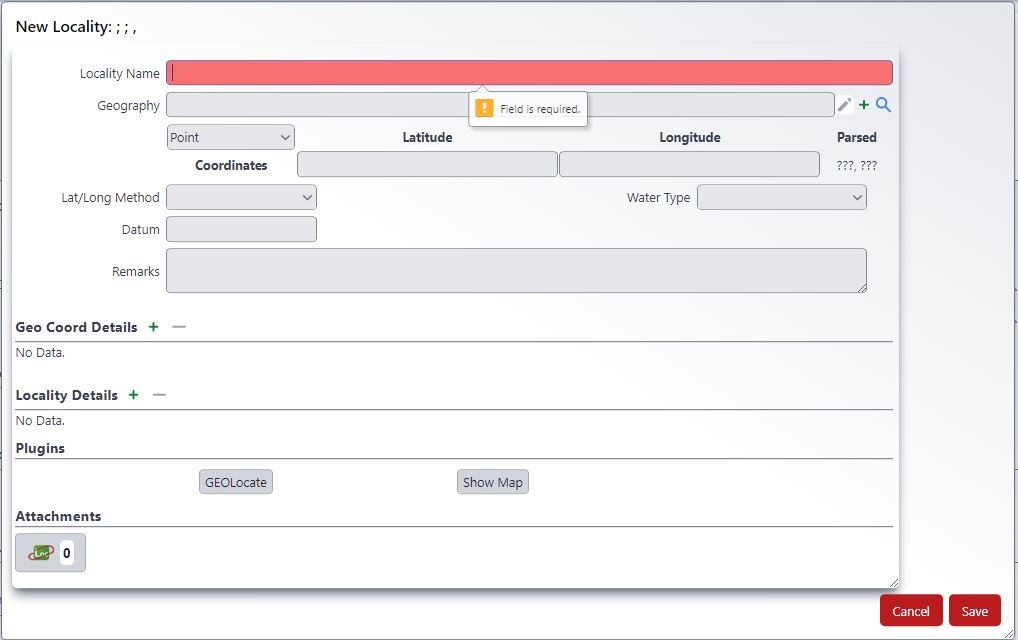
Task: Click inside the Remarks text area
Action: point(516,270)
